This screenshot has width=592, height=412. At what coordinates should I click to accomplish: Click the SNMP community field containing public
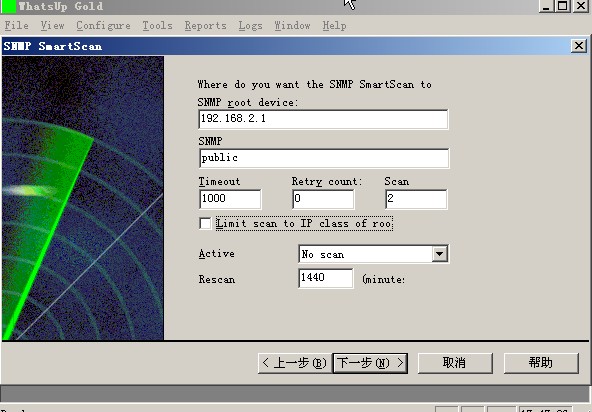click(x=324, y=158)
